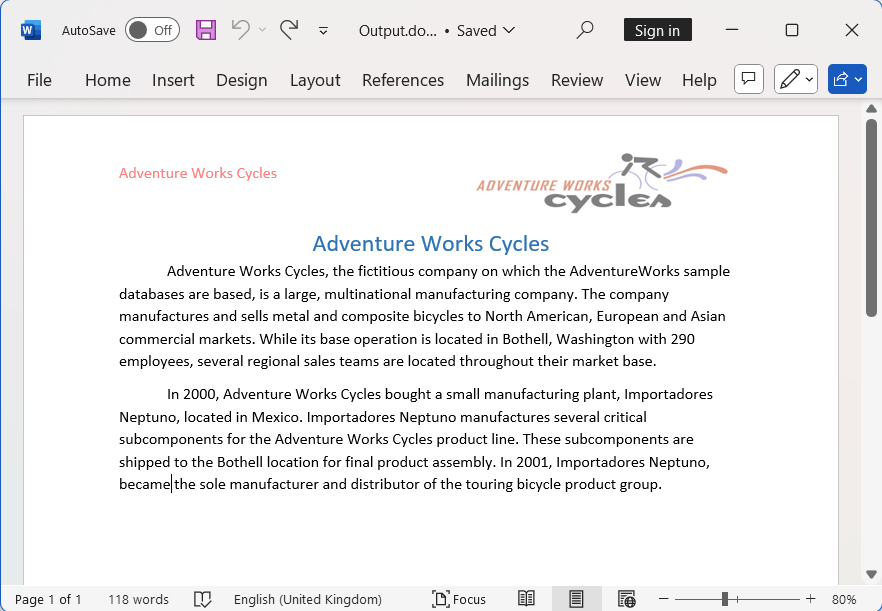The image size is (882, 611).
Task: Open the Mailings ribbon tab
Action: 497,80
